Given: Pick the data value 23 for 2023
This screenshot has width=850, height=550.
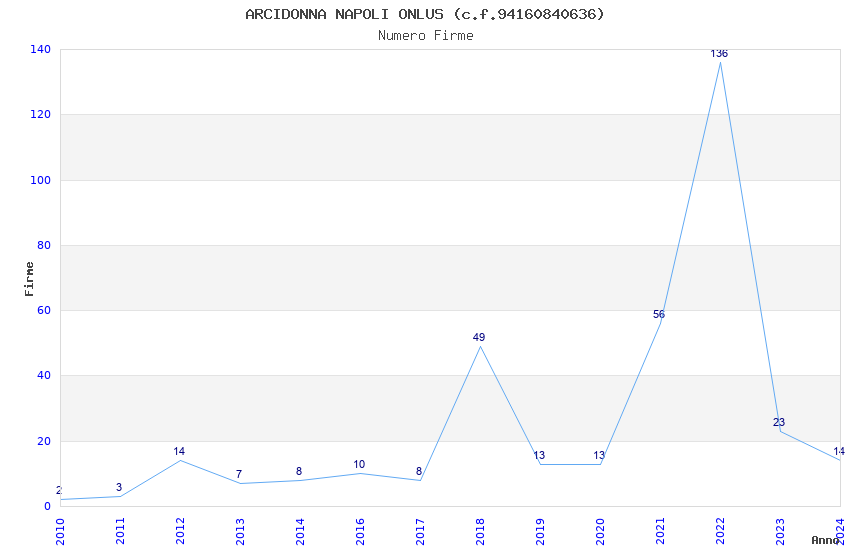Looking at the screenshot, I should pyautogui.click(x=778, y=422).
